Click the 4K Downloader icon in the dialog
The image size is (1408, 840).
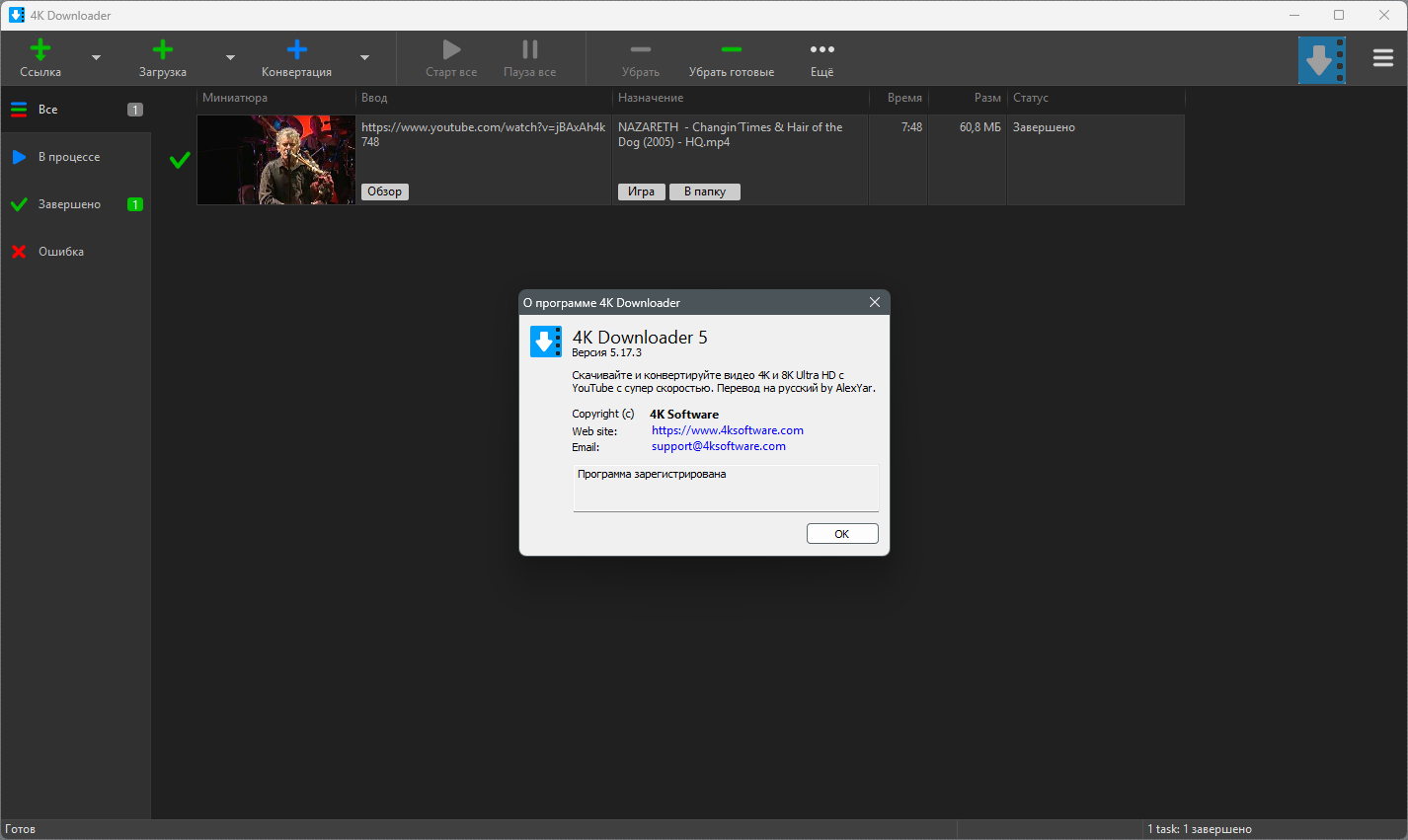click(x=546, y=342)
